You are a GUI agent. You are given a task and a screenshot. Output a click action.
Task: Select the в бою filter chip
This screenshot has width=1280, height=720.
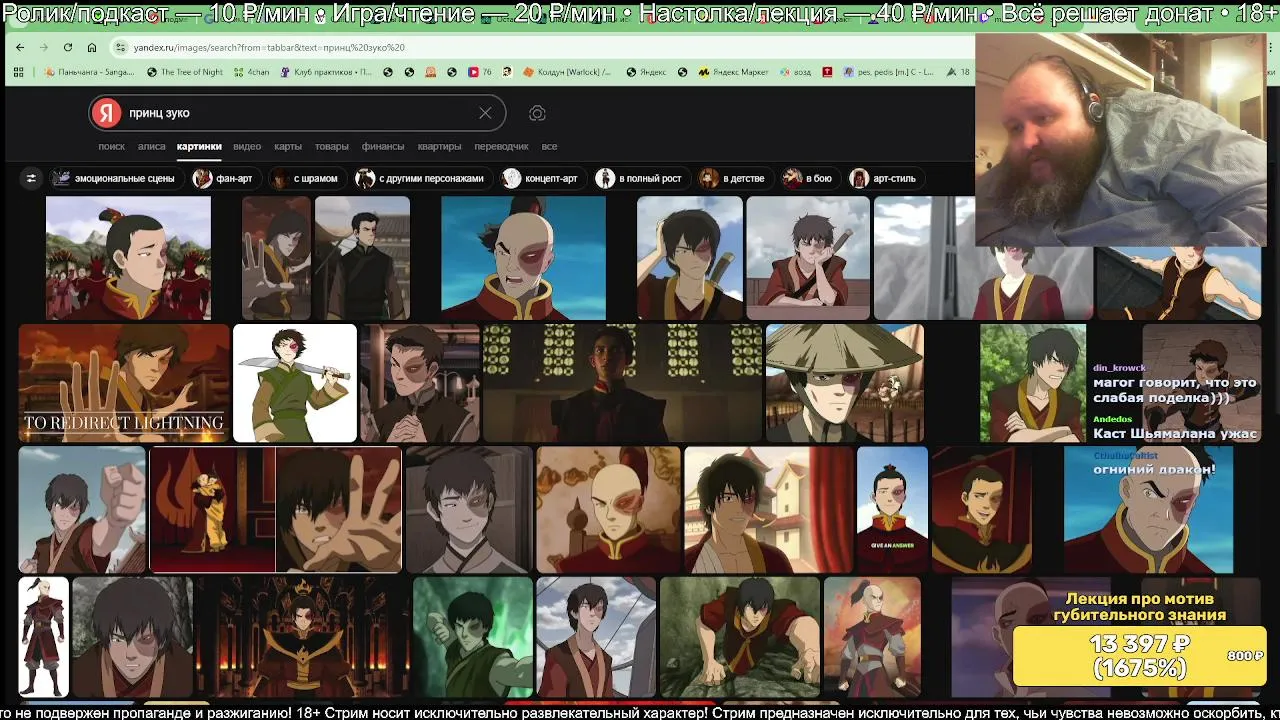click(x=808, y=178)
